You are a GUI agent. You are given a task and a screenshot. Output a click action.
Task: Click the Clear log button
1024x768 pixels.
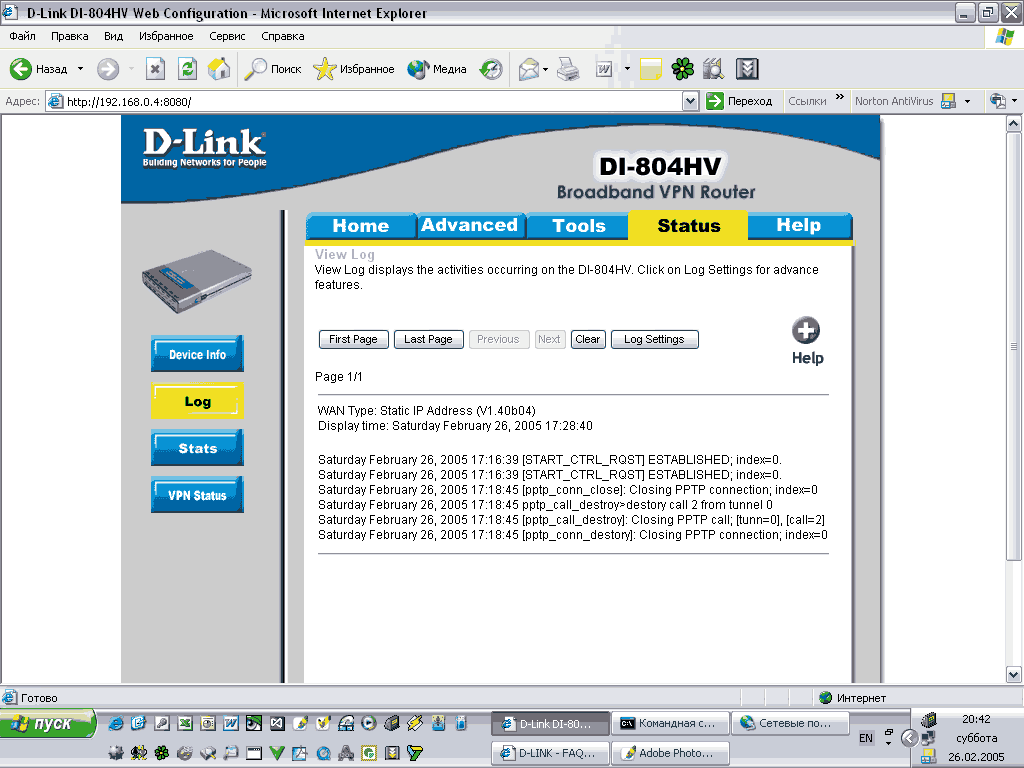[588, 340]
